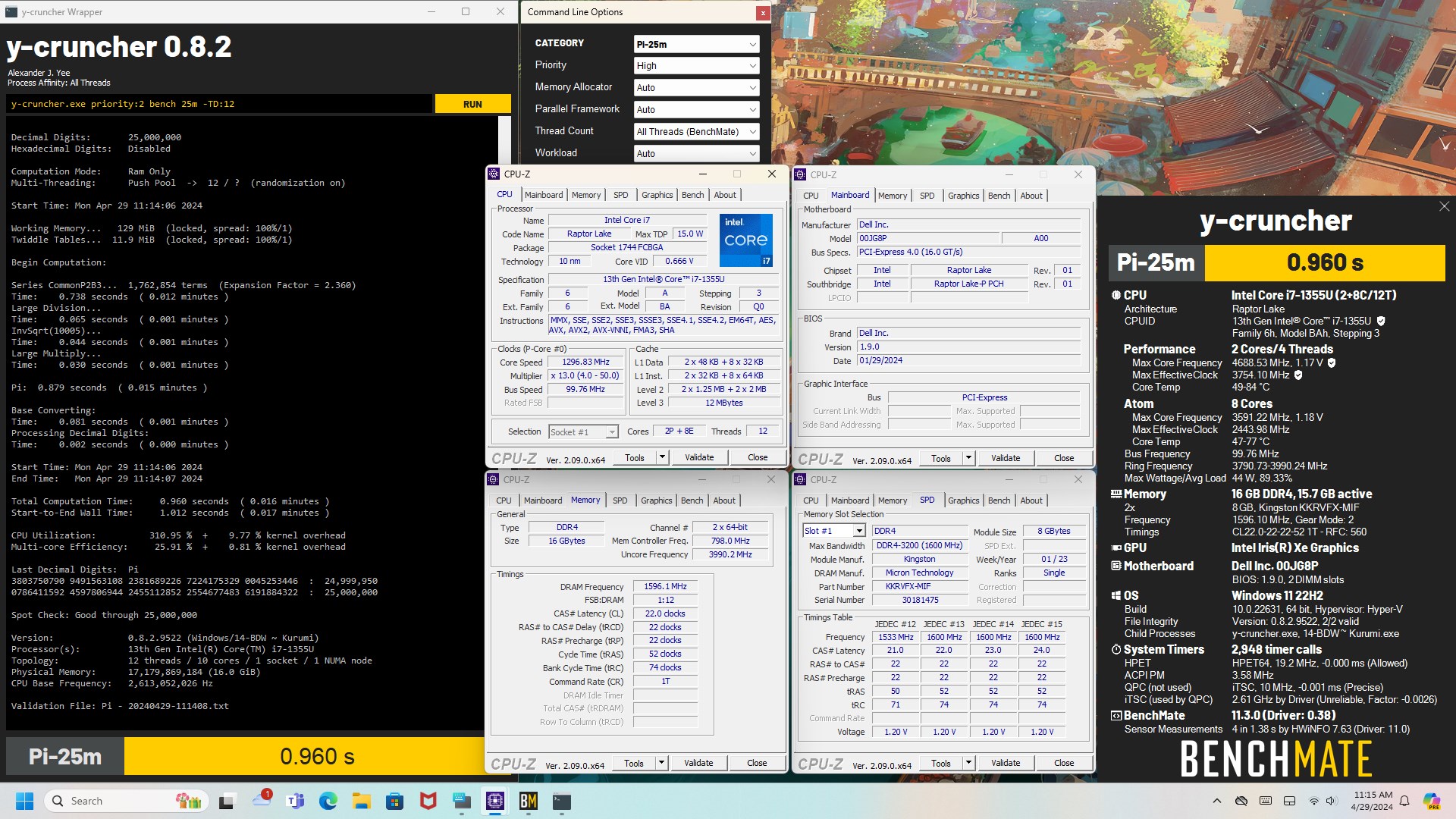
Task: Select CPU tab in CPU-Z SPD window
Action: coord(811,500)
